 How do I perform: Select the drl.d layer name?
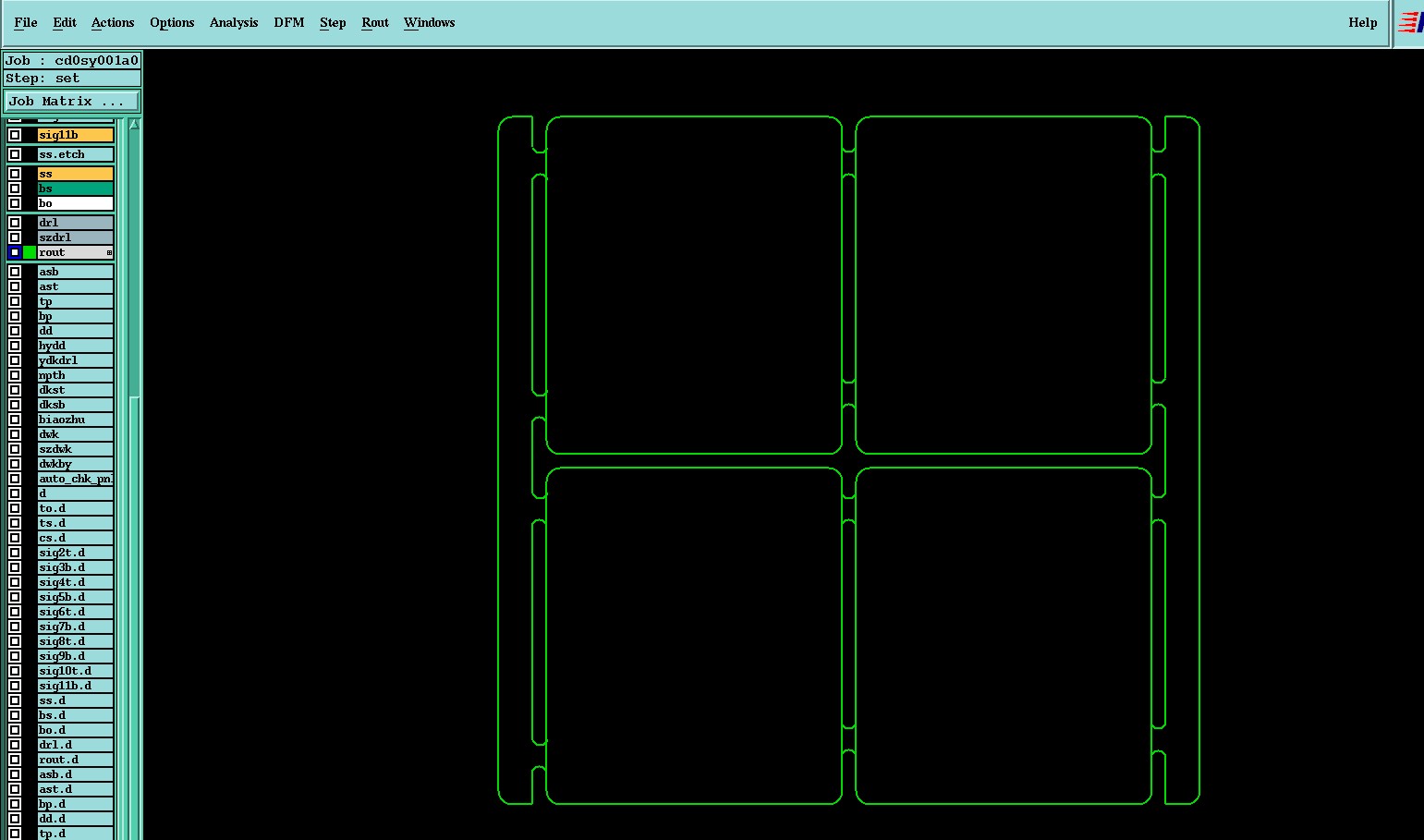pyautogui.click(x=76, y=745)
